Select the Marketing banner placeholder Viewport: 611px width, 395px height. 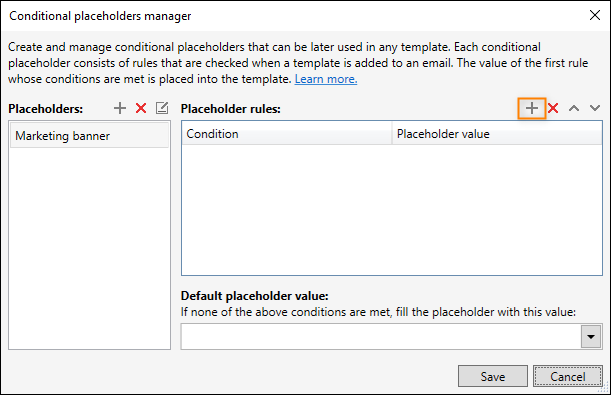pyautogui.click(x=89, y=136)
